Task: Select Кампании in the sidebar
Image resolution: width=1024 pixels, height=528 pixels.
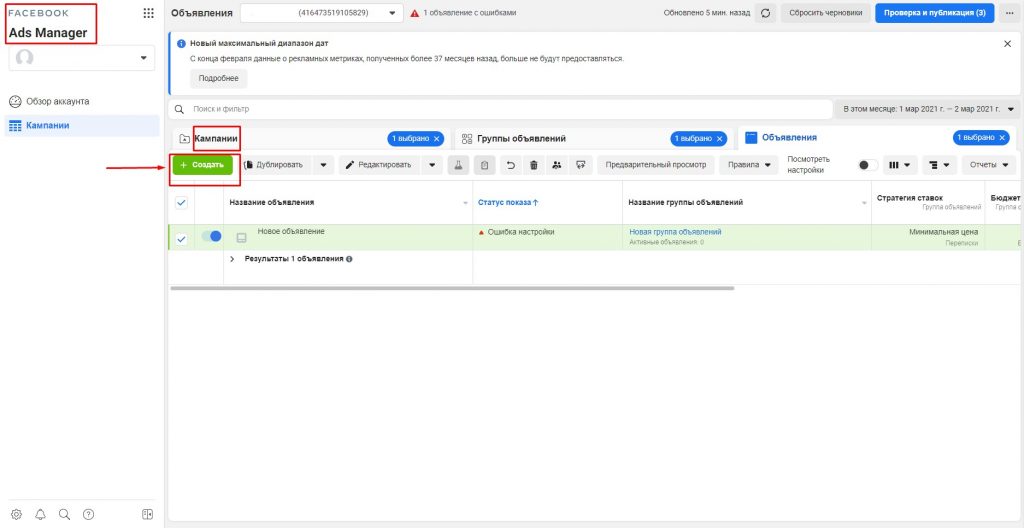Action: click(82, 125)
